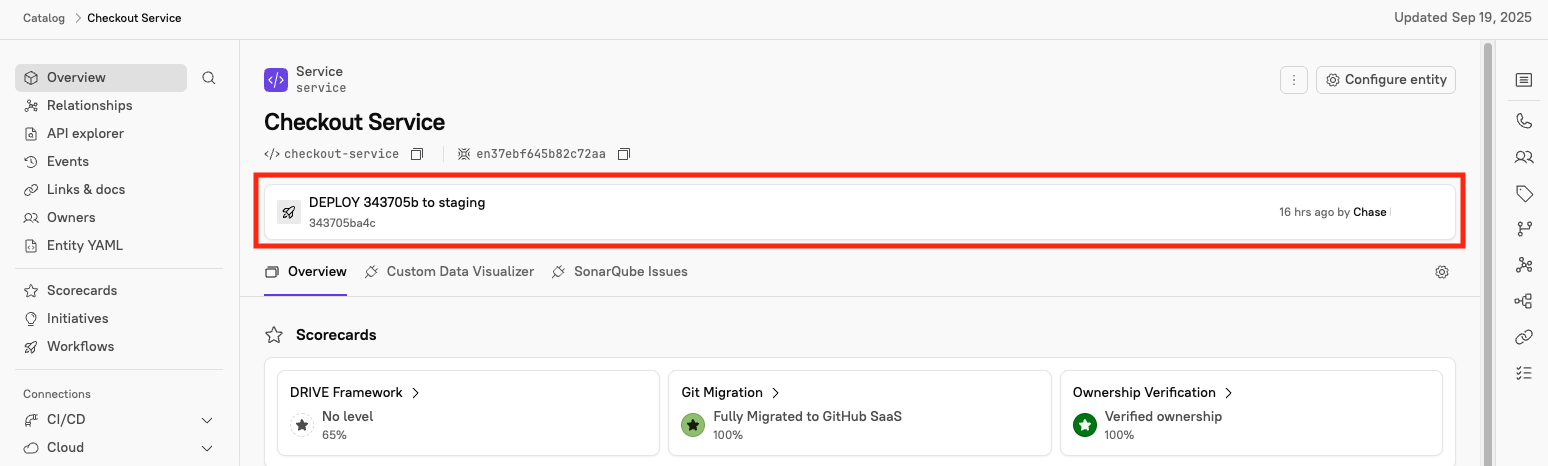Click the Checkout Service breadcrumb
The height and width of the screenshot is (466, 1548).
tap(134, 18)
